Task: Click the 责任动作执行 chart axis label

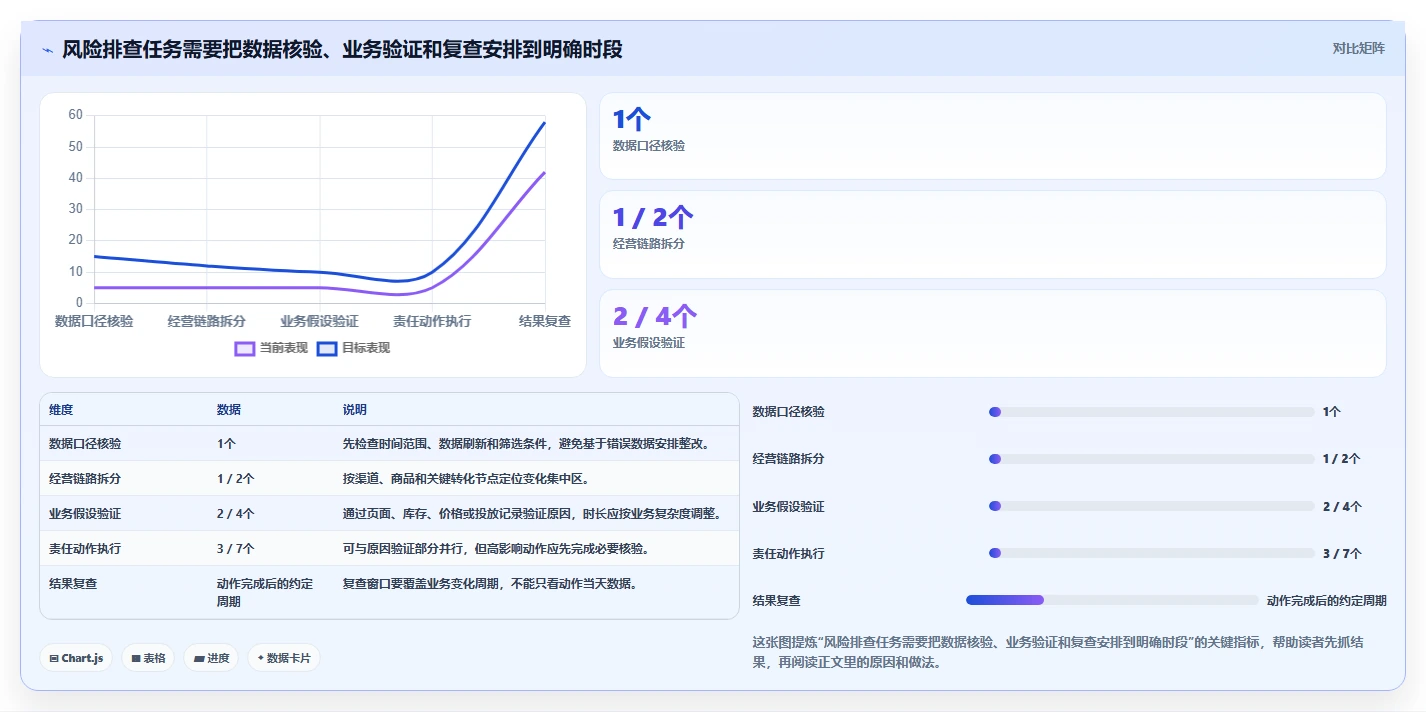Action: point(432,321)
